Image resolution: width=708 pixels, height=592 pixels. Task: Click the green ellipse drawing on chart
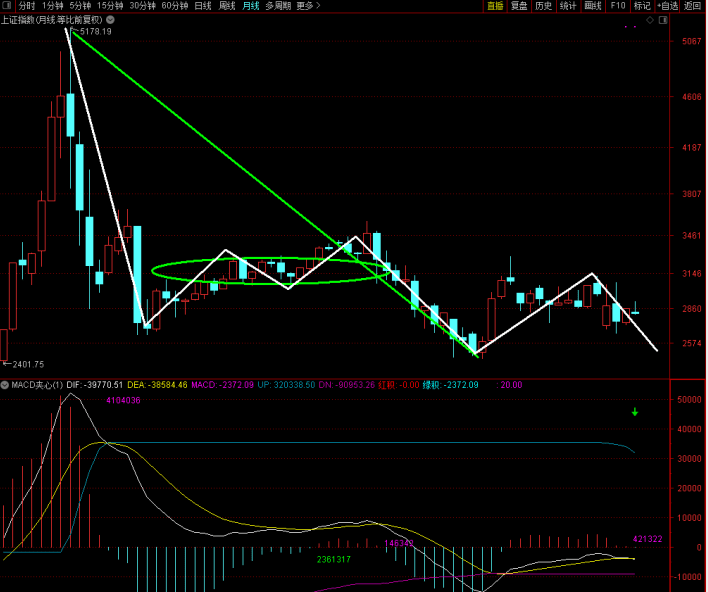point(153,270)
